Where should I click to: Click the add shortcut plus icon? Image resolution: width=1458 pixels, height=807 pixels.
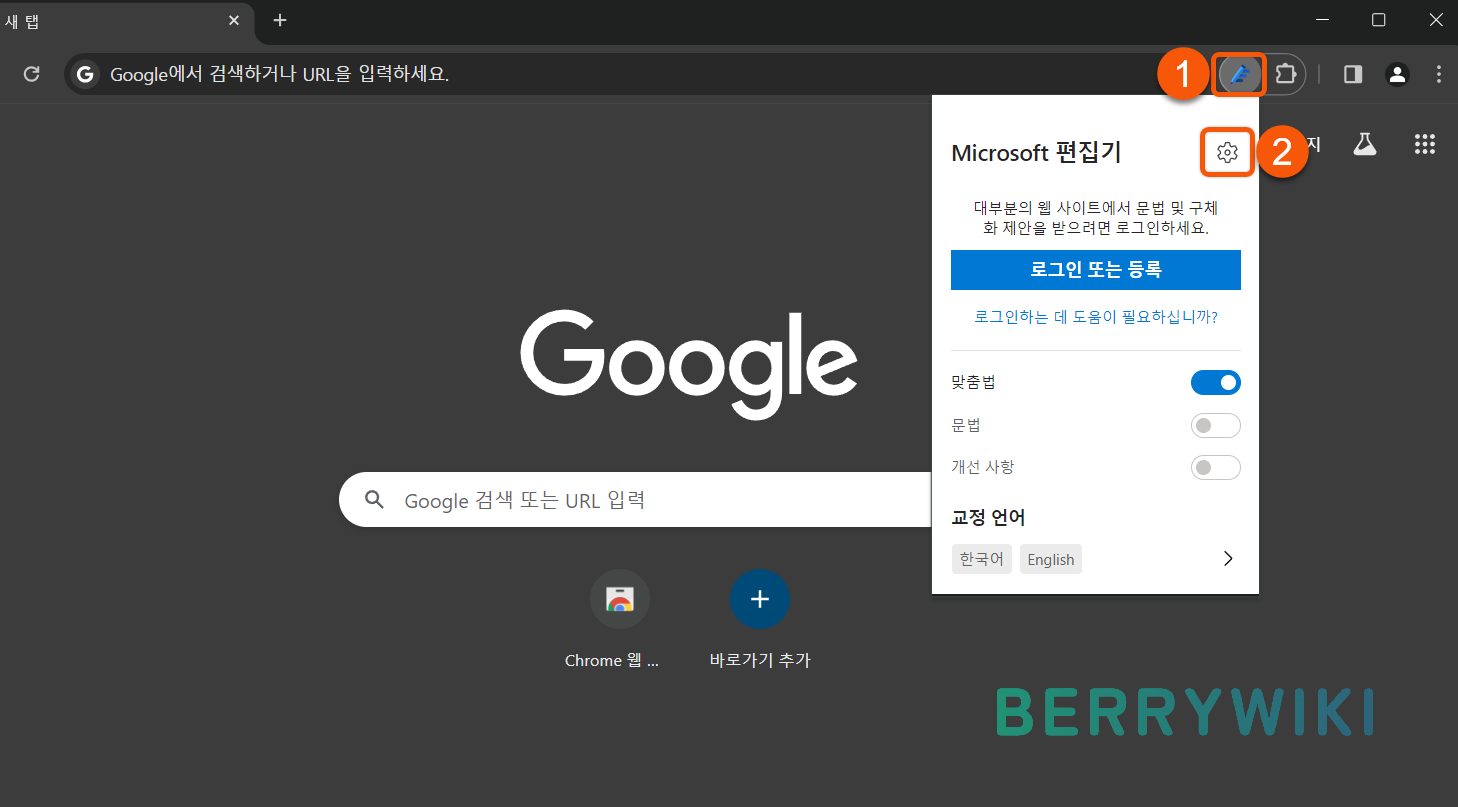pyautogui.click(x=760, y=599)
